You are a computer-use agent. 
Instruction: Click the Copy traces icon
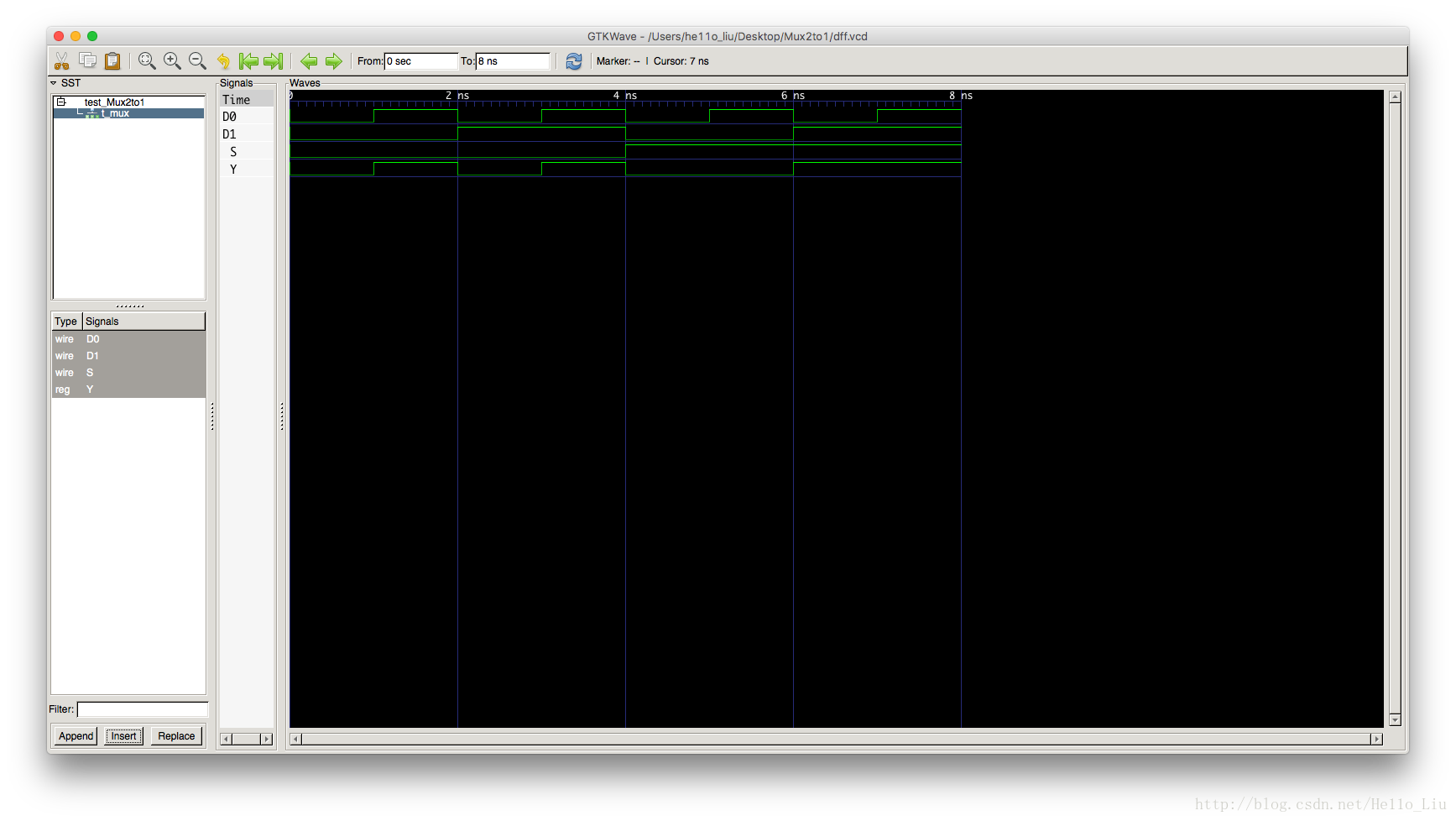coord(87,61)
